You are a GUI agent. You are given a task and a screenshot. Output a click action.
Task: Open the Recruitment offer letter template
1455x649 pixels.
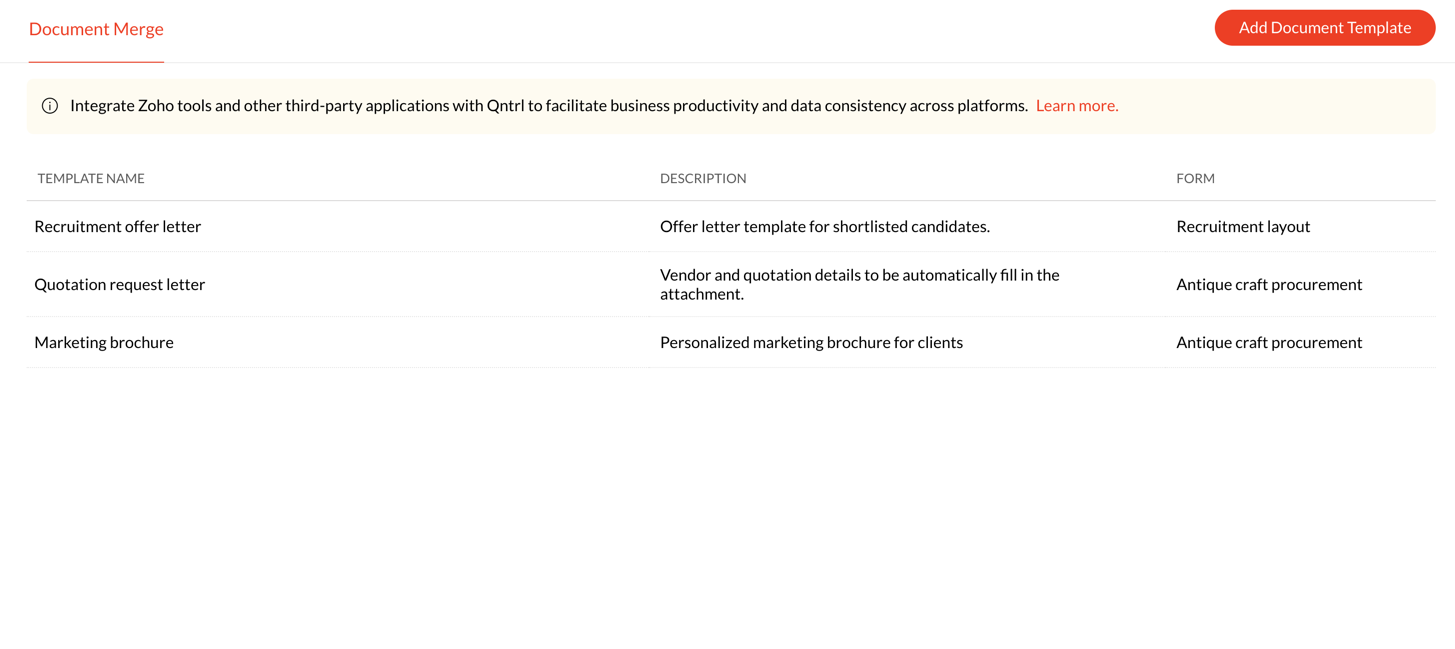tap(118, 227)
